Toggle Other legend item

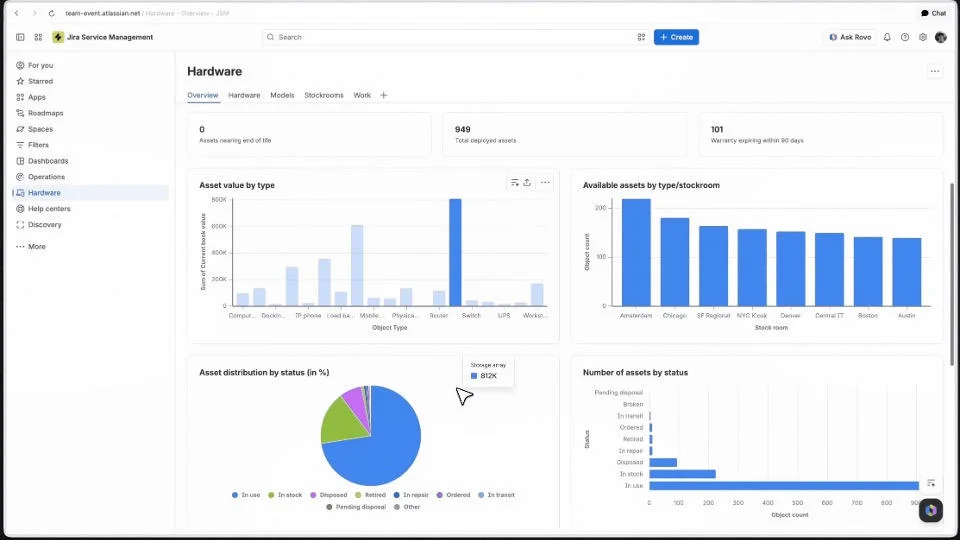[407, 507]
